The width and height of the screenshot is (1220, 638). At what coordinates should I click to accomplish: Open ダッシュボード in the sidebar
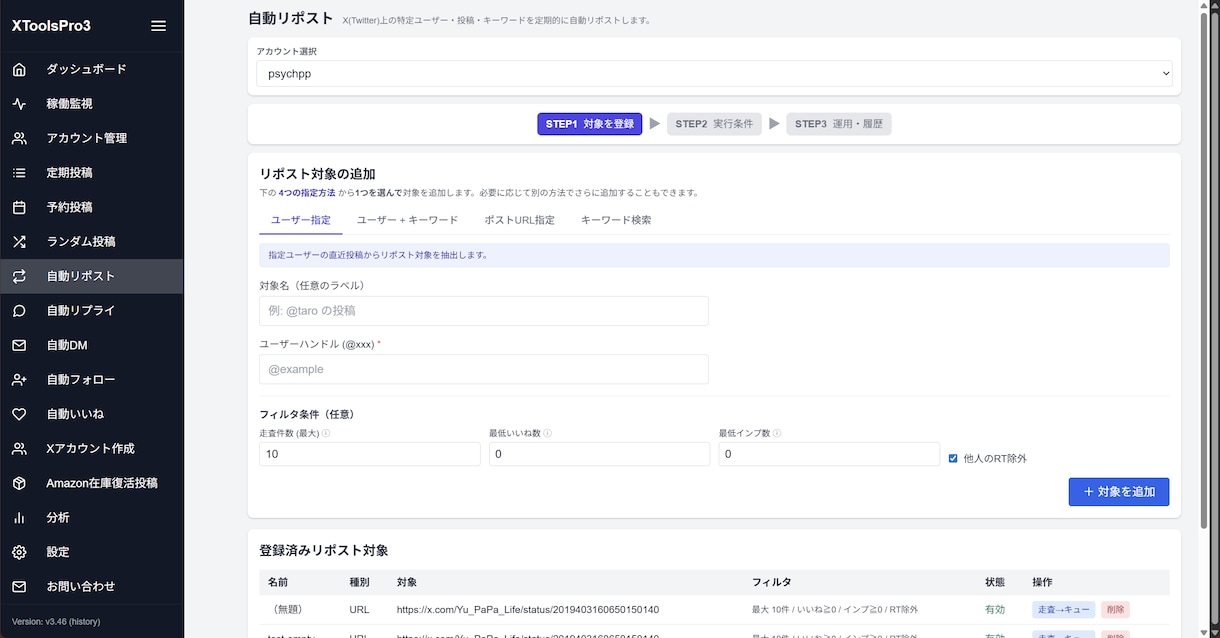(x=91, y=69)
